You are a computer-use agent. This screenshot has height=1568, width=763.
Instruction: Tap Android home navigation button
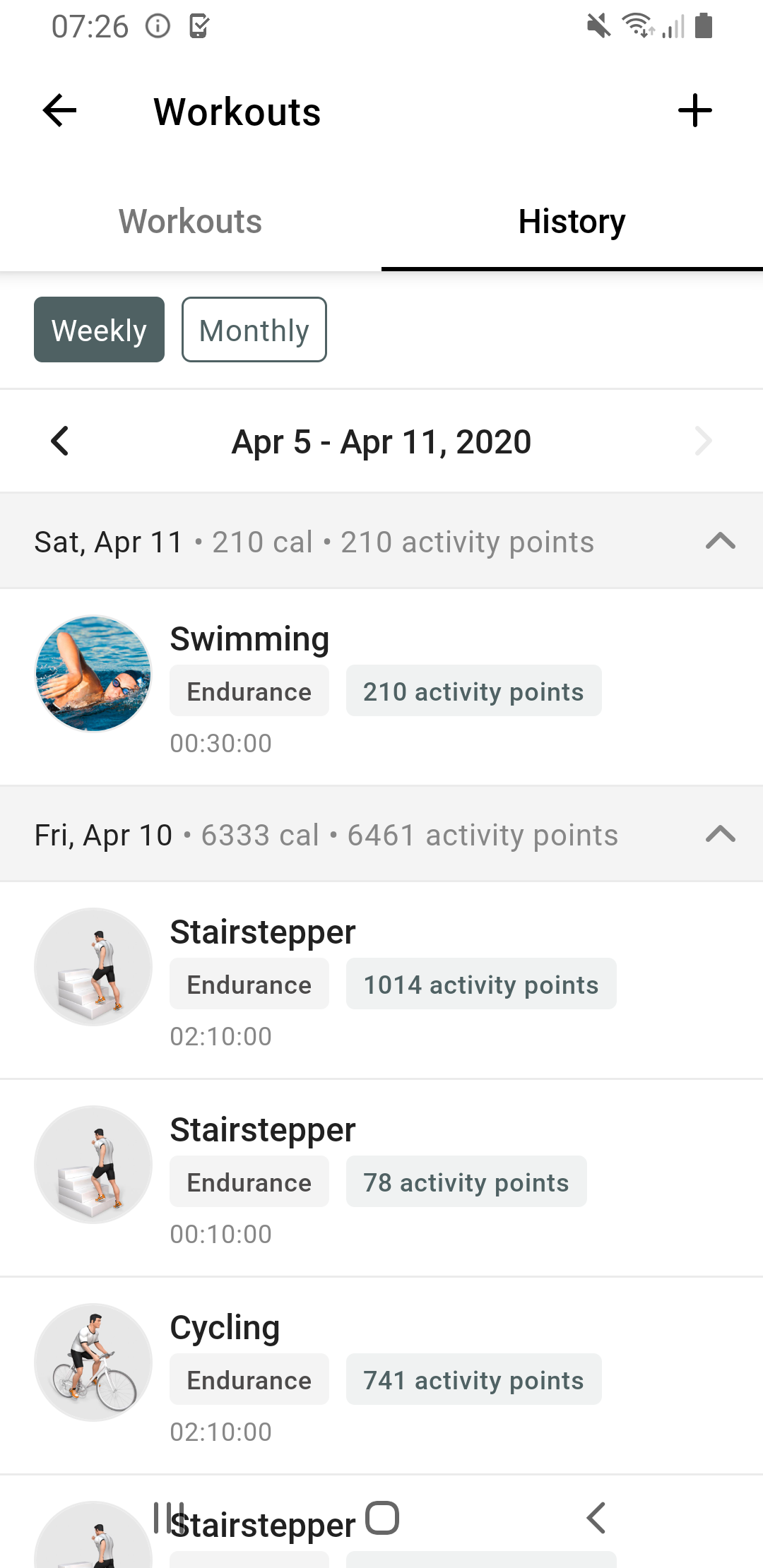click(382, 1518)
